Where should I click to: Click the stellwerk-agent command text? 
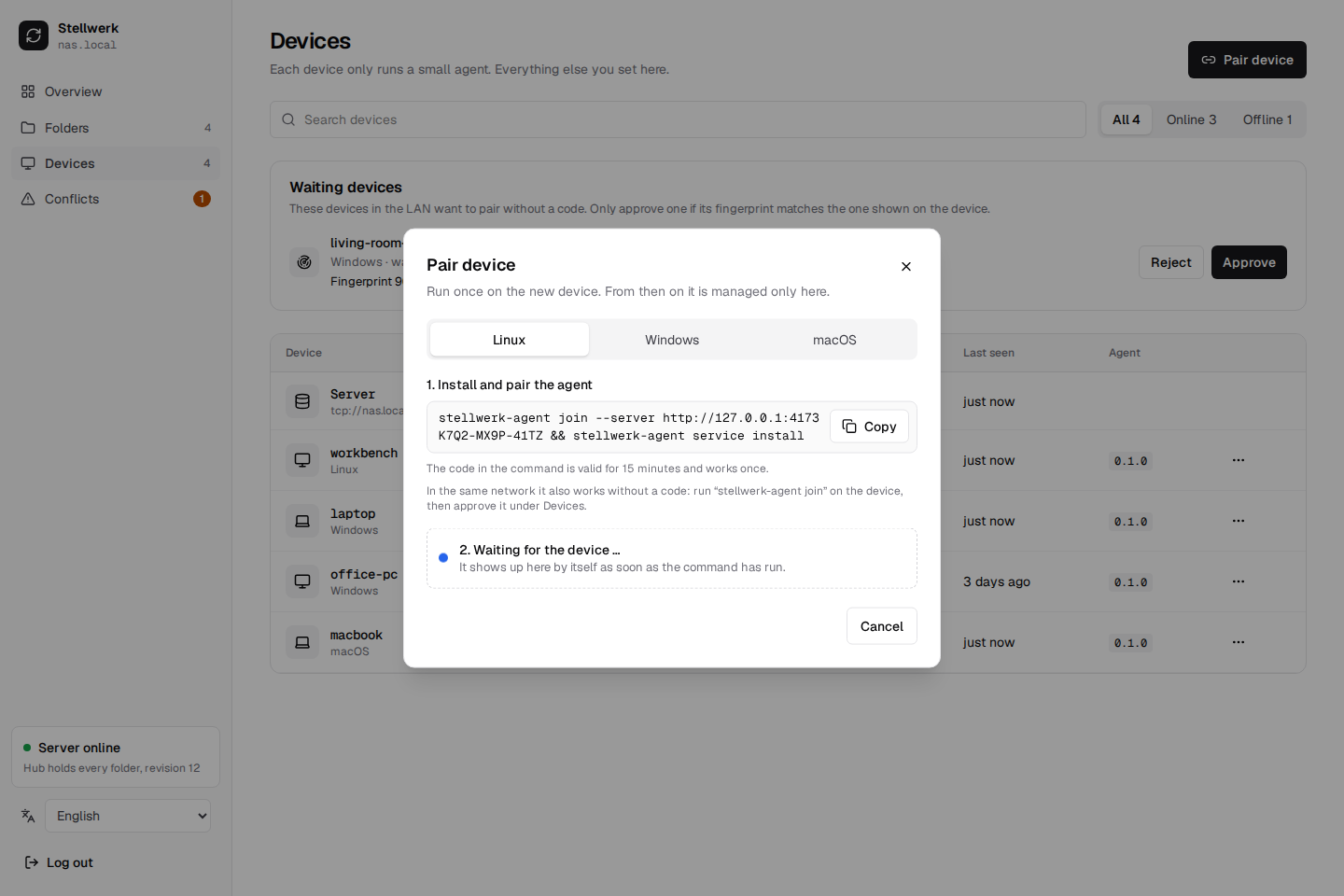pyautogui.click(x=628, y=427)
